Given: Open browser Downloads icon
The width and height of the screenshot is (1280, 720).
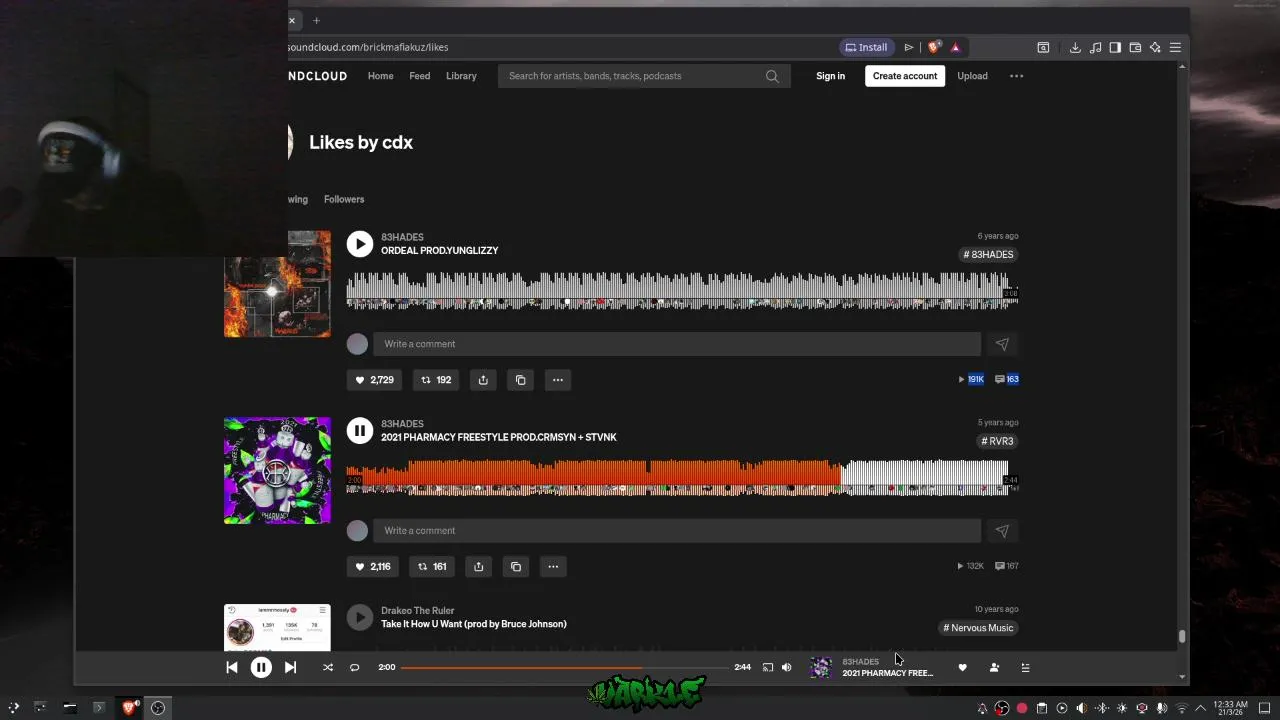Looking at the screenshot, I should coord(1075,47).
